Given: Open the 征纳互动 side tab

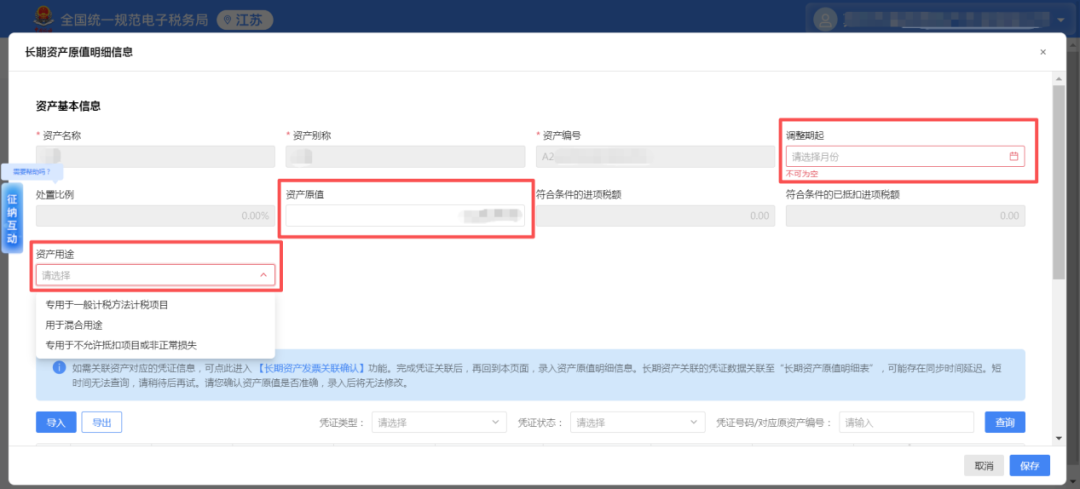Looking at the screenshot, I should pos(12,219).
